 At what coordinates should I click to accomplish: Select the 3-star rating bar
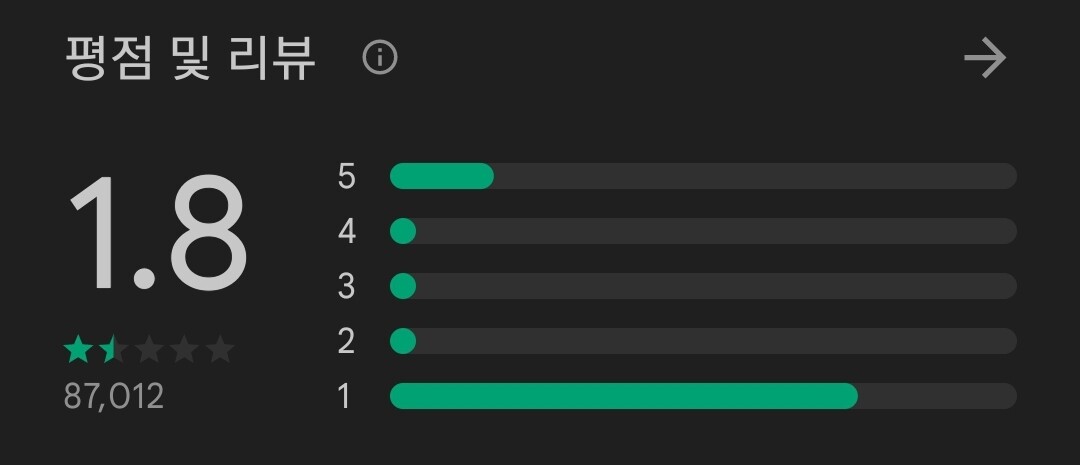pos(702,286)
